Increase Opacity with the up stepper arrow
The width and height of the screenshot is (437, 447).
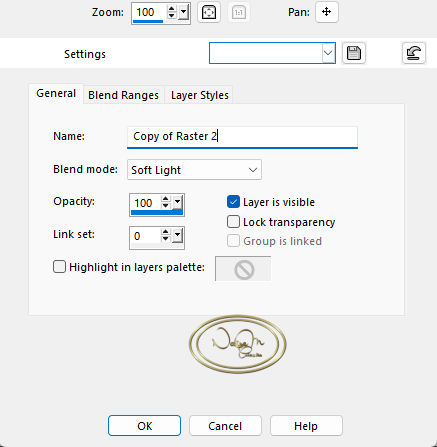coord(166,199)
